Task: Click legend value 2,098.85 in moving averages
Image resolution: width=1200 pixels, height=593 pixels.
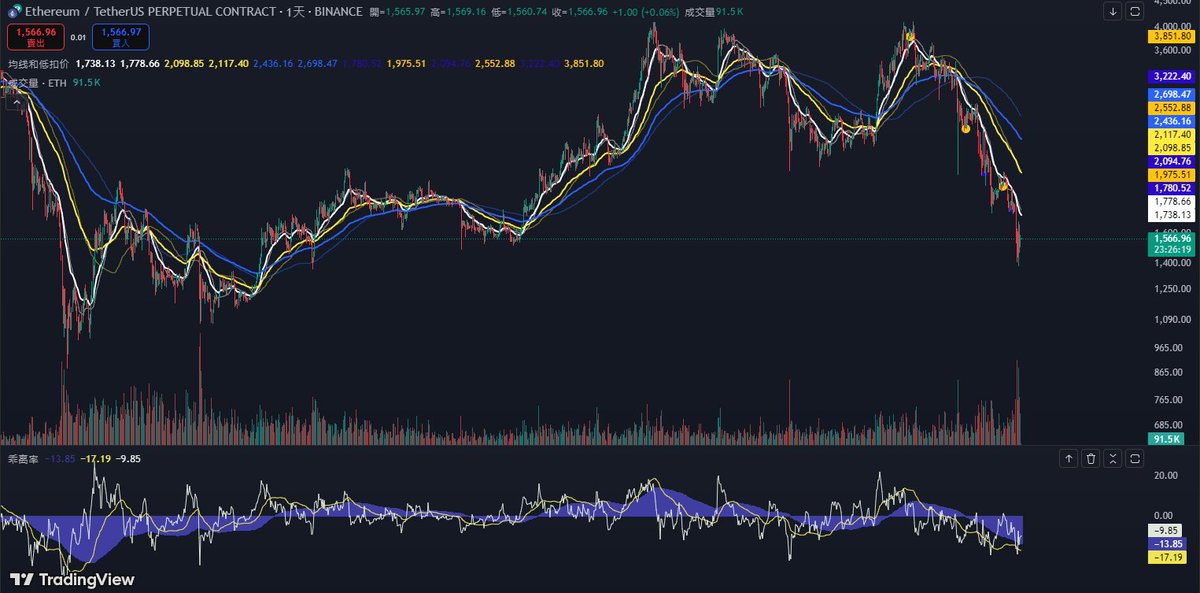Action: 184,63
